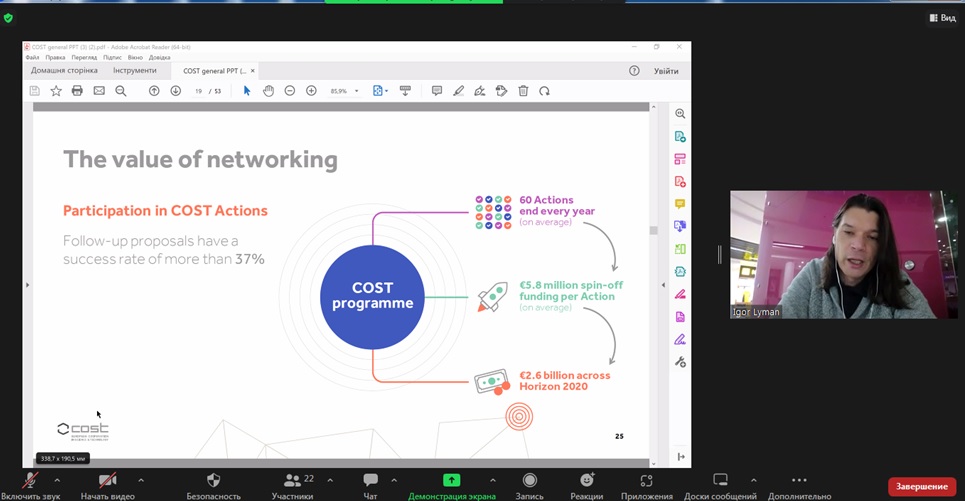Switch to Домашня сторінка tab
Viewport: 965px width, 501px height.
[x=64, y=71]
